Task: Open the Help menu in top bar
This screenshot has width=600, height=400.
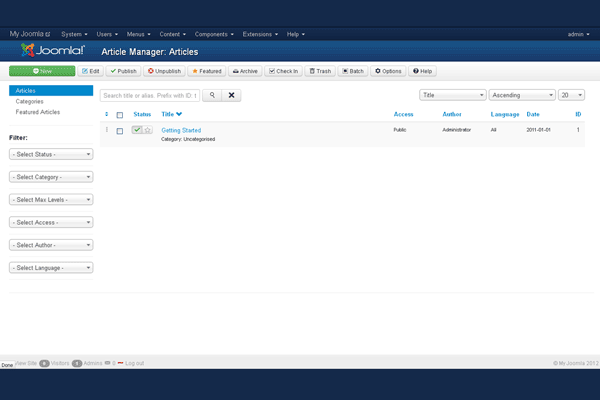Action: point(296,34)
